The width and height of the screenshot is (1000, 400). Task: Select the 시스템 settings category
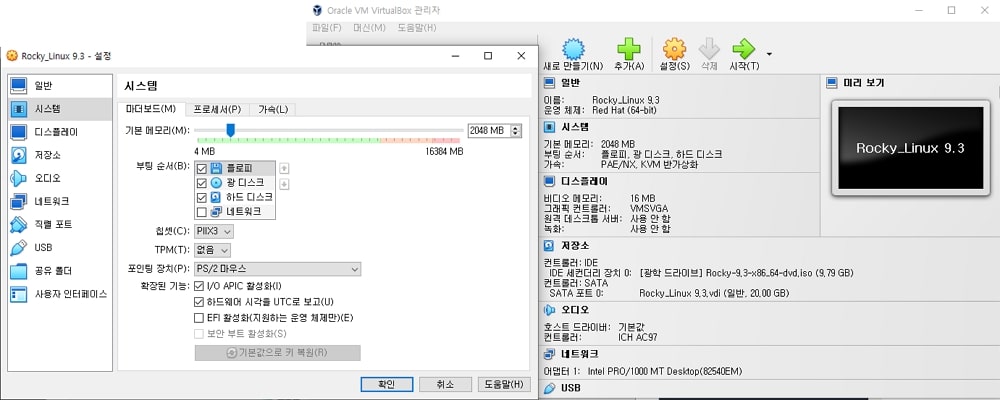[x=59, y=109]
